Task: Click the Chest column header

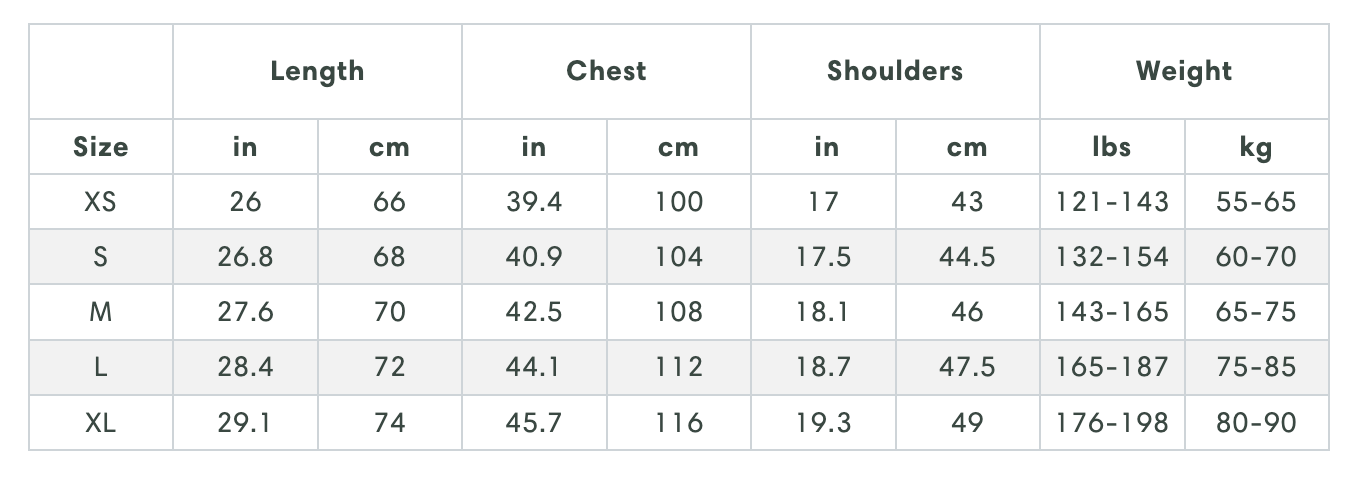Action: (606, 72)
